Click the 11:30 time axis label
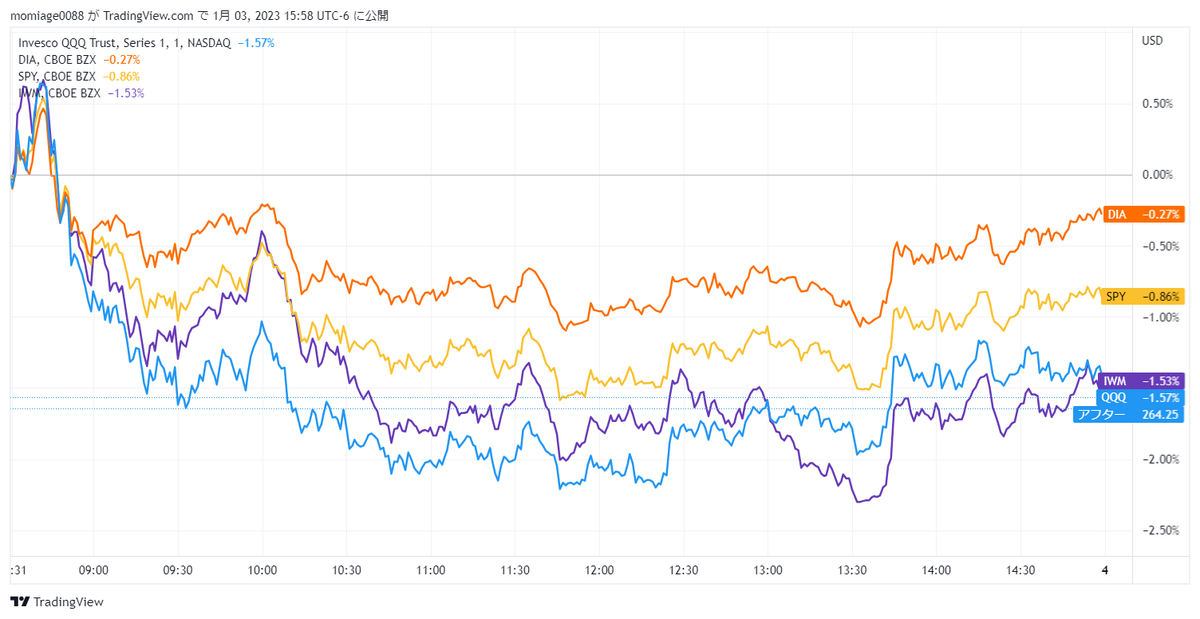 (514, 570)
